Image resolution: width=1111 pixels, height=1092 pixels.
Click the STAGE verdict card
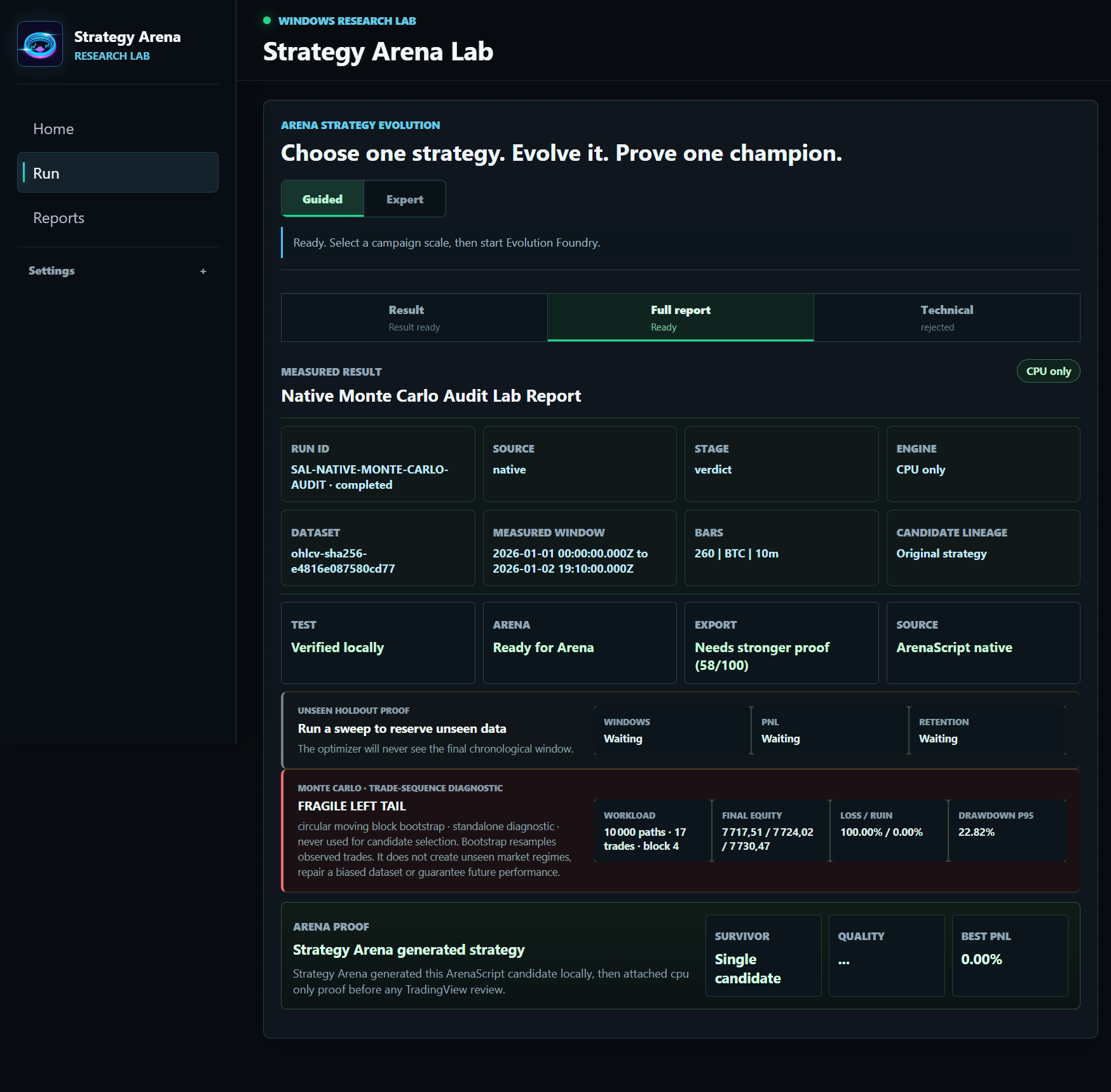tap(782, 464)
